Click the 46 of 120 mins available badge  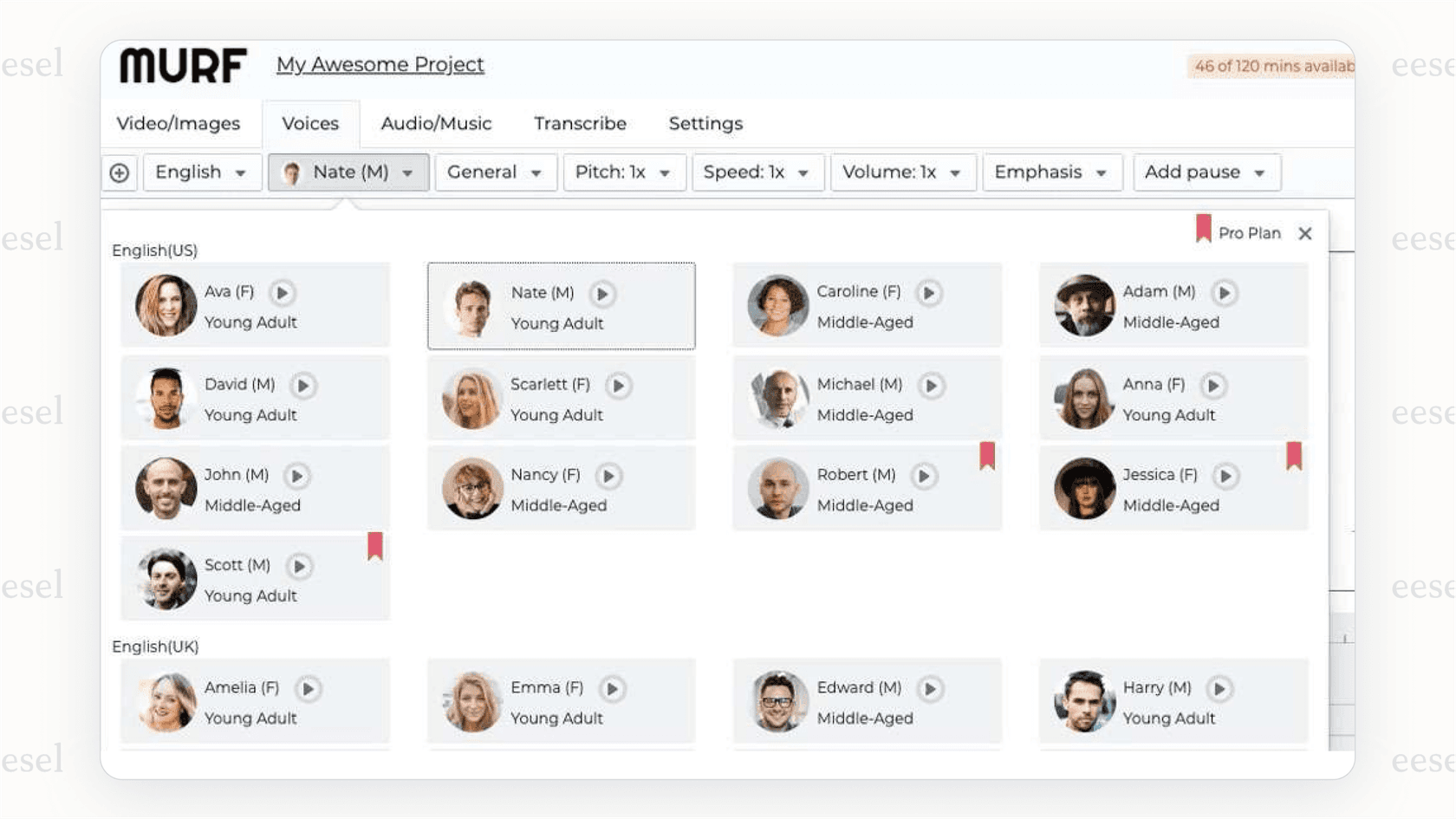coord(1271,66)
